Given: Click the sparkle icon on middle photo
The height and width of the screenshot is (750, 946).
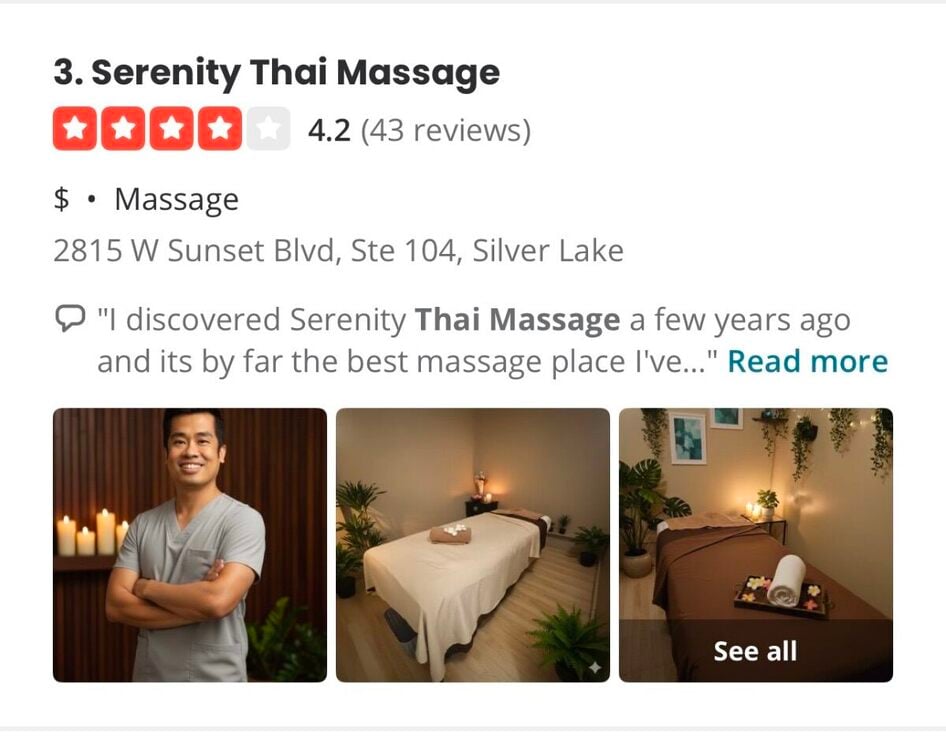Looking at the screenshot, I should 595,667.
